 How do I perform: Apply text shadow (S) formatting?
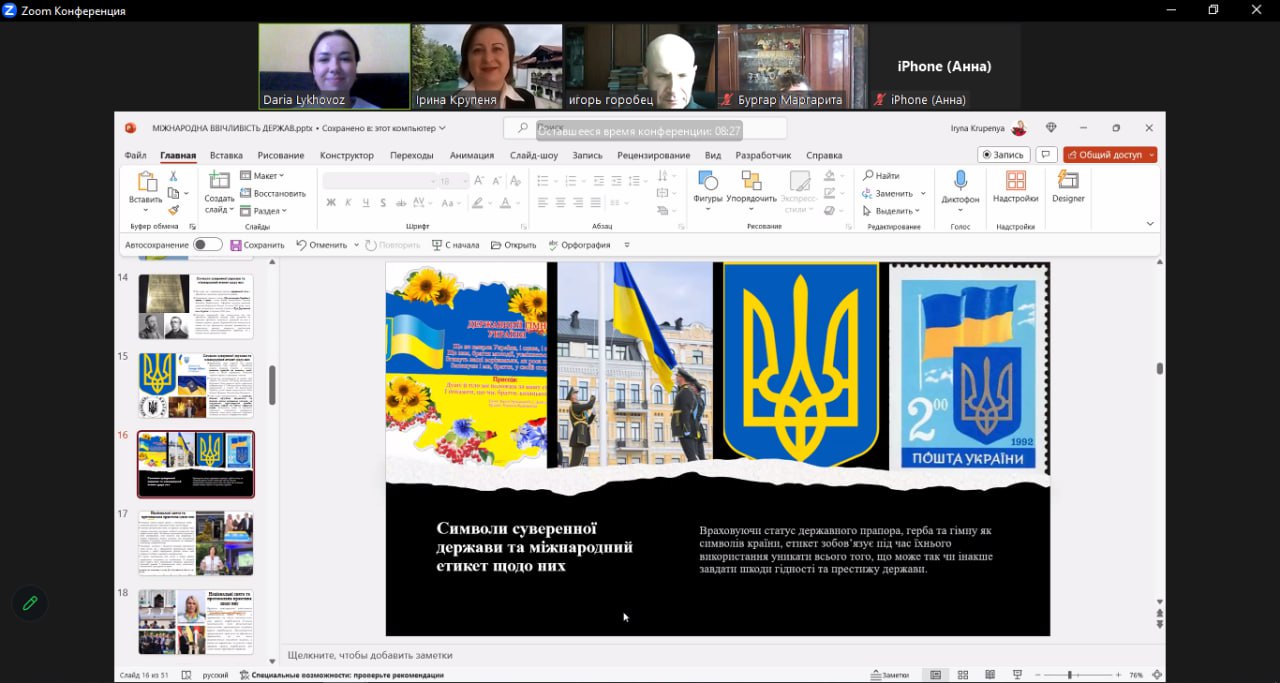pos(383,202)
